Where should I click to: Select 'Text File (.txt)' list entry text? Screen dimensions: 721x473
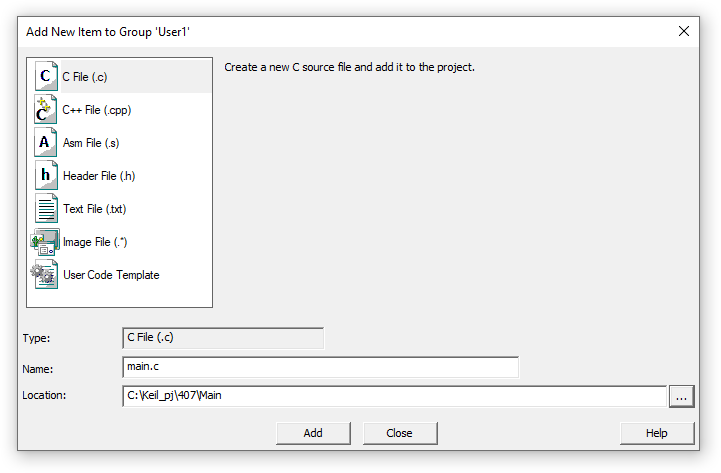[x=95, y=209]
